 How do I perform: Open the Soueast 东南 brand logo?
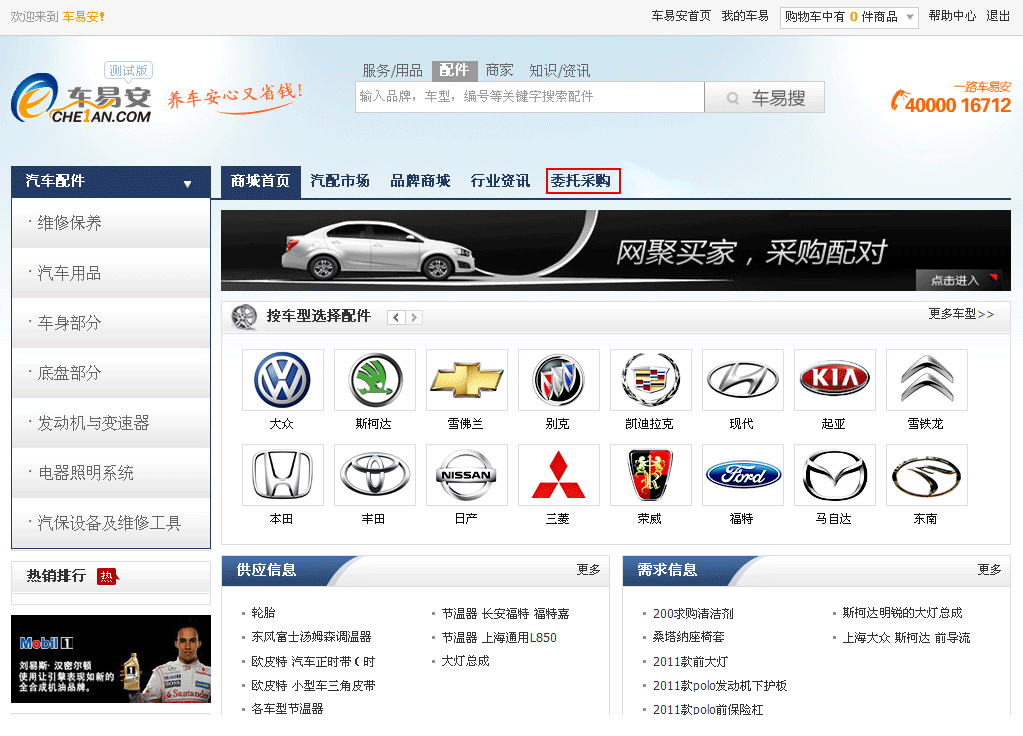(x=926, y=475)
